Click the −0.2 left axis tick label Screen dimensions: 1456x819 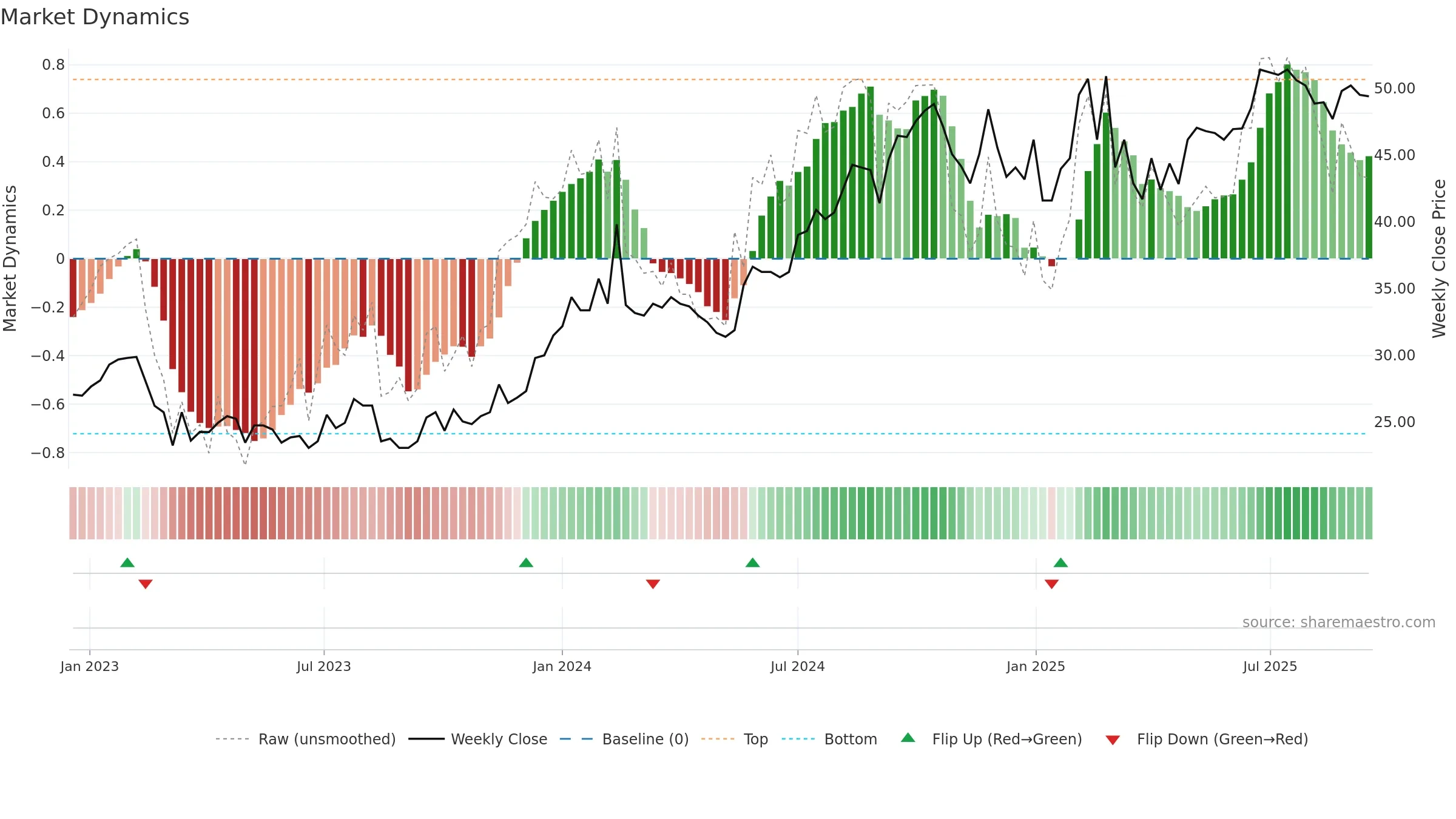click(48, 308)
